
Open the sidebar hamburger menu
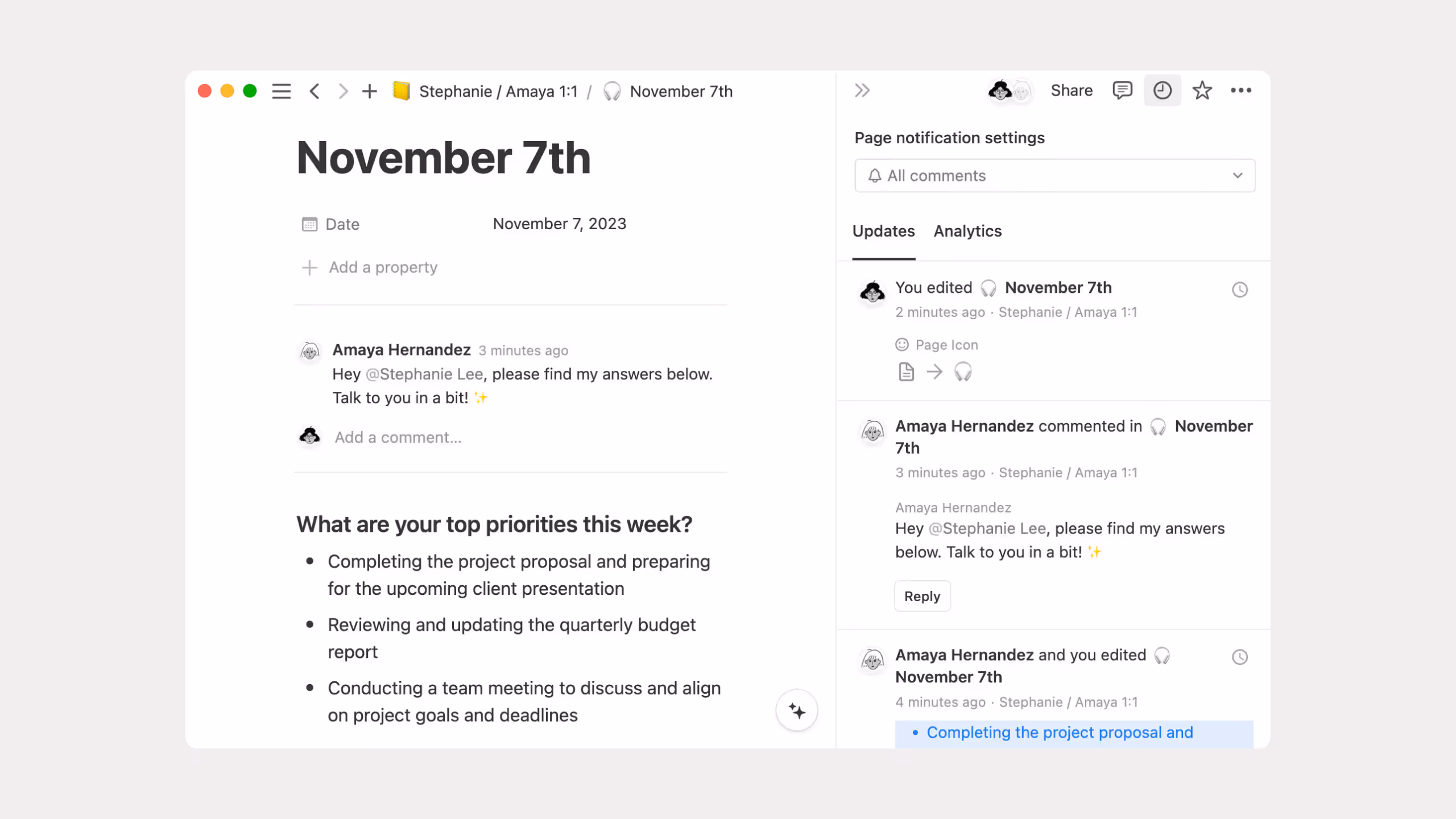[282, 91]
